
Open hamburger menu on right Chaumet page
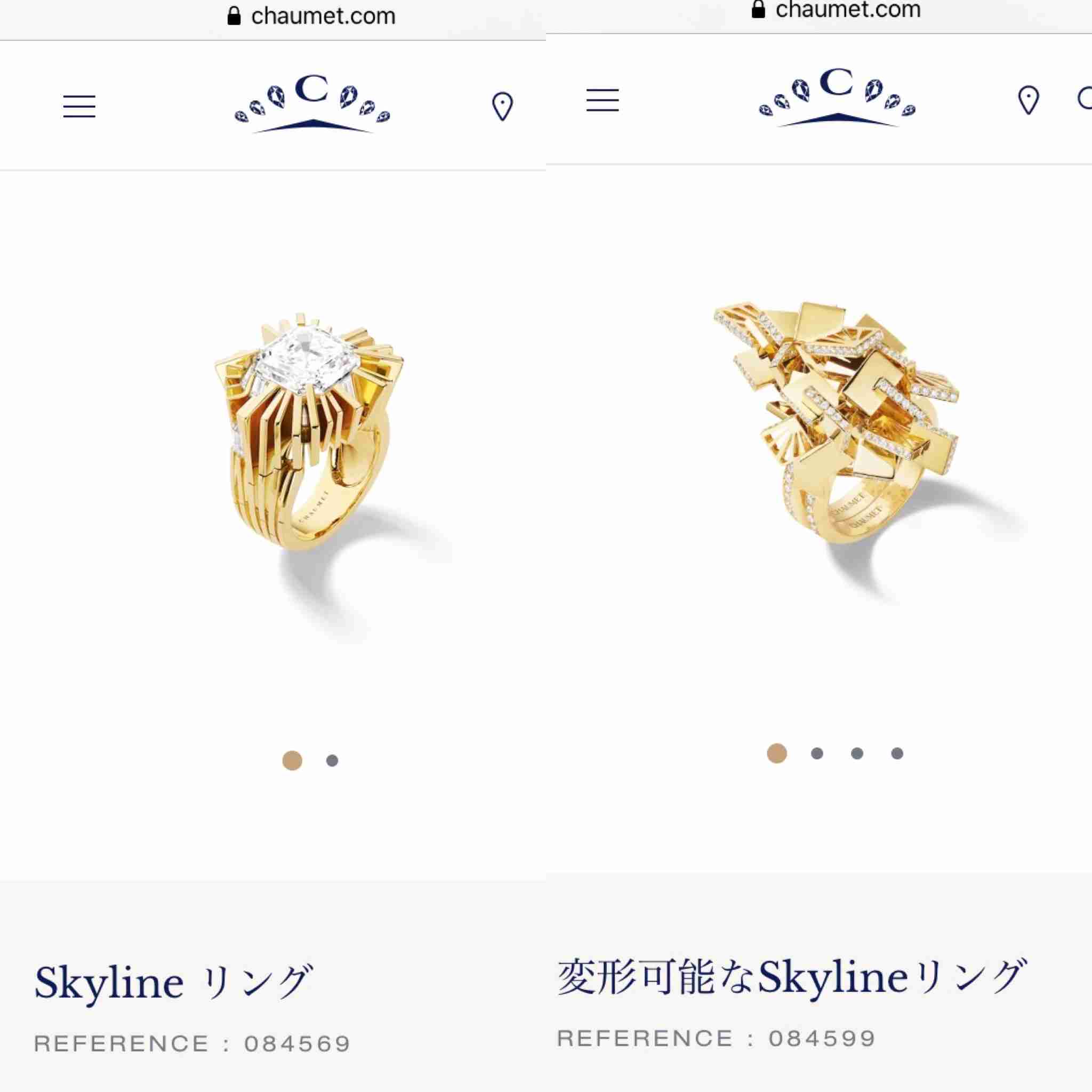click(603, 101)
